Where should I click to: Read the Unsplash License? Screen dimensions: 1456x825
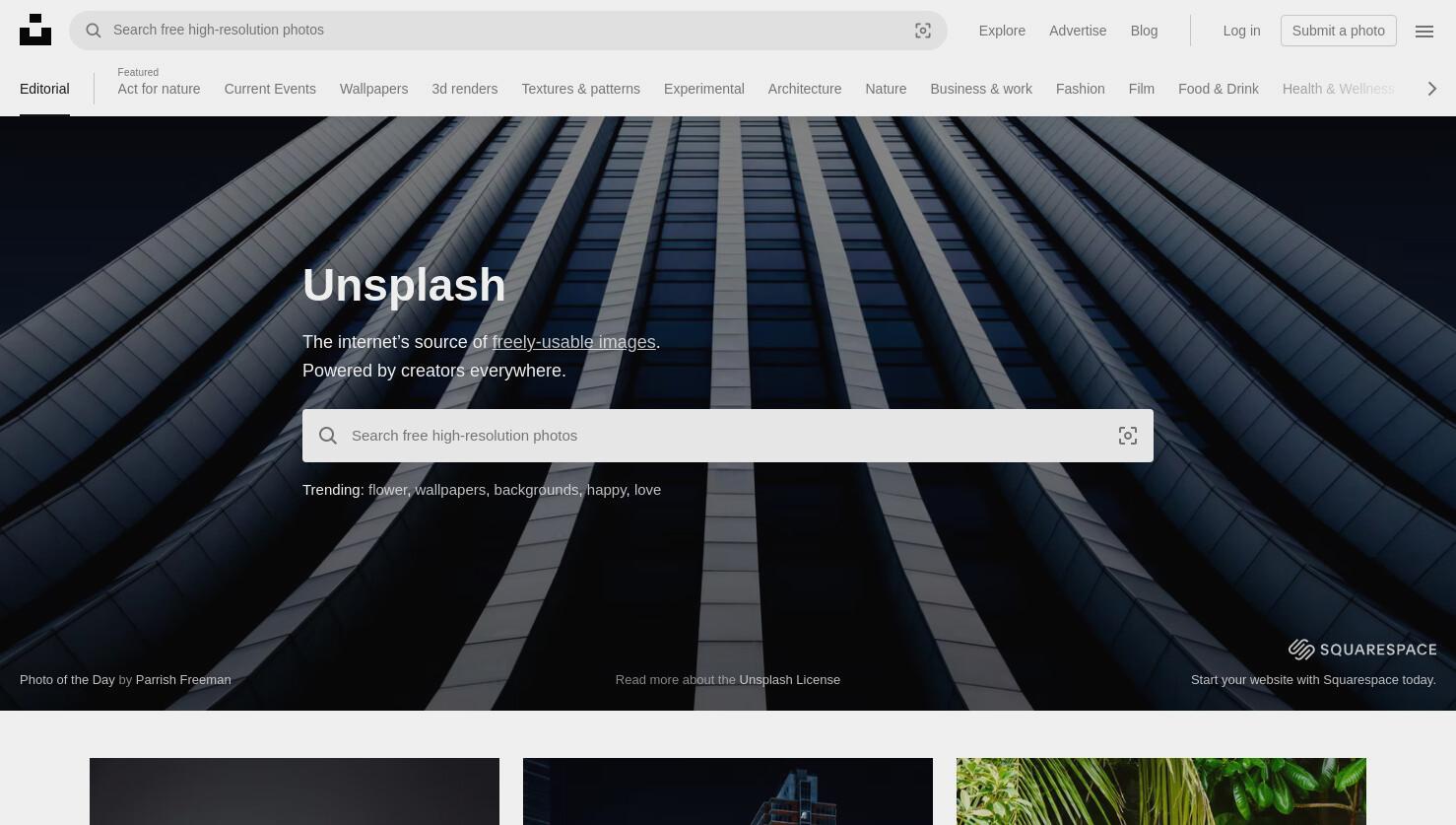point(790,680)
